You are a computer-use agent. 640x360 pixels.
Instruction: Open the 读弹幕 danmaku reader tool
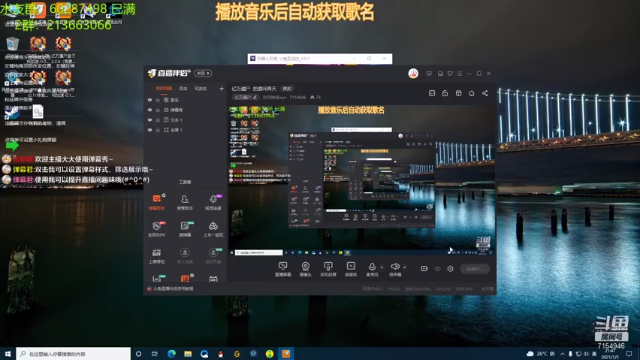click(184, 229)
